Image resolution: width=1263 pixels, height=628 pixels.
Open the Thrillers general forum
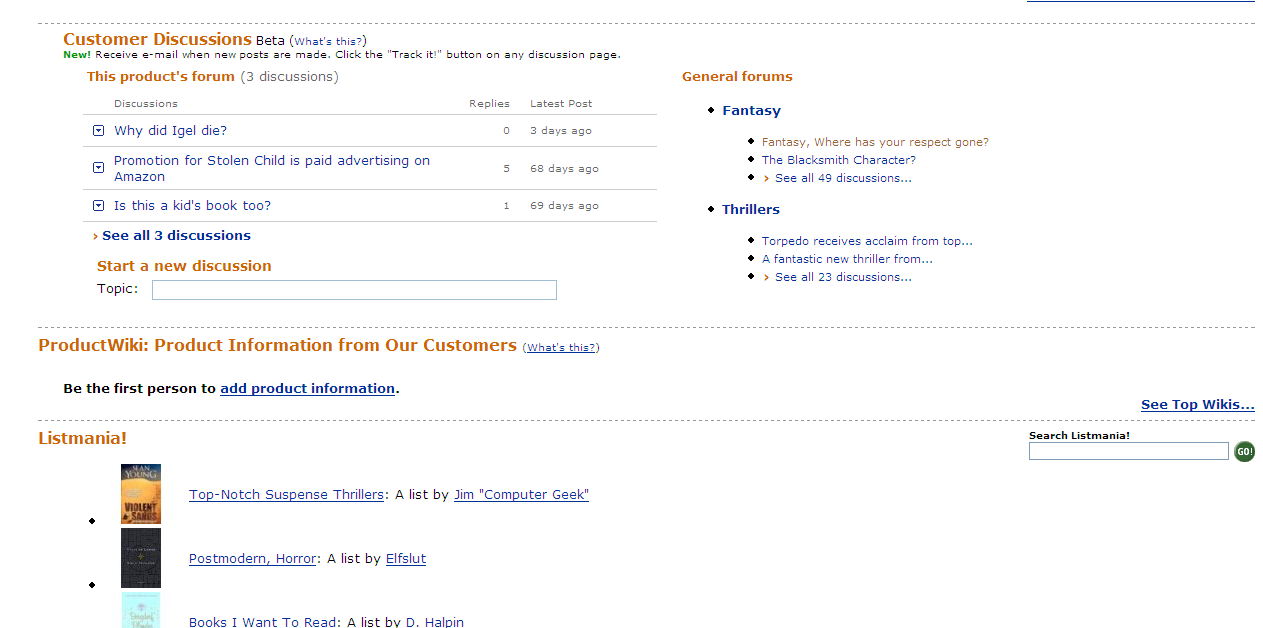[751, 210]
